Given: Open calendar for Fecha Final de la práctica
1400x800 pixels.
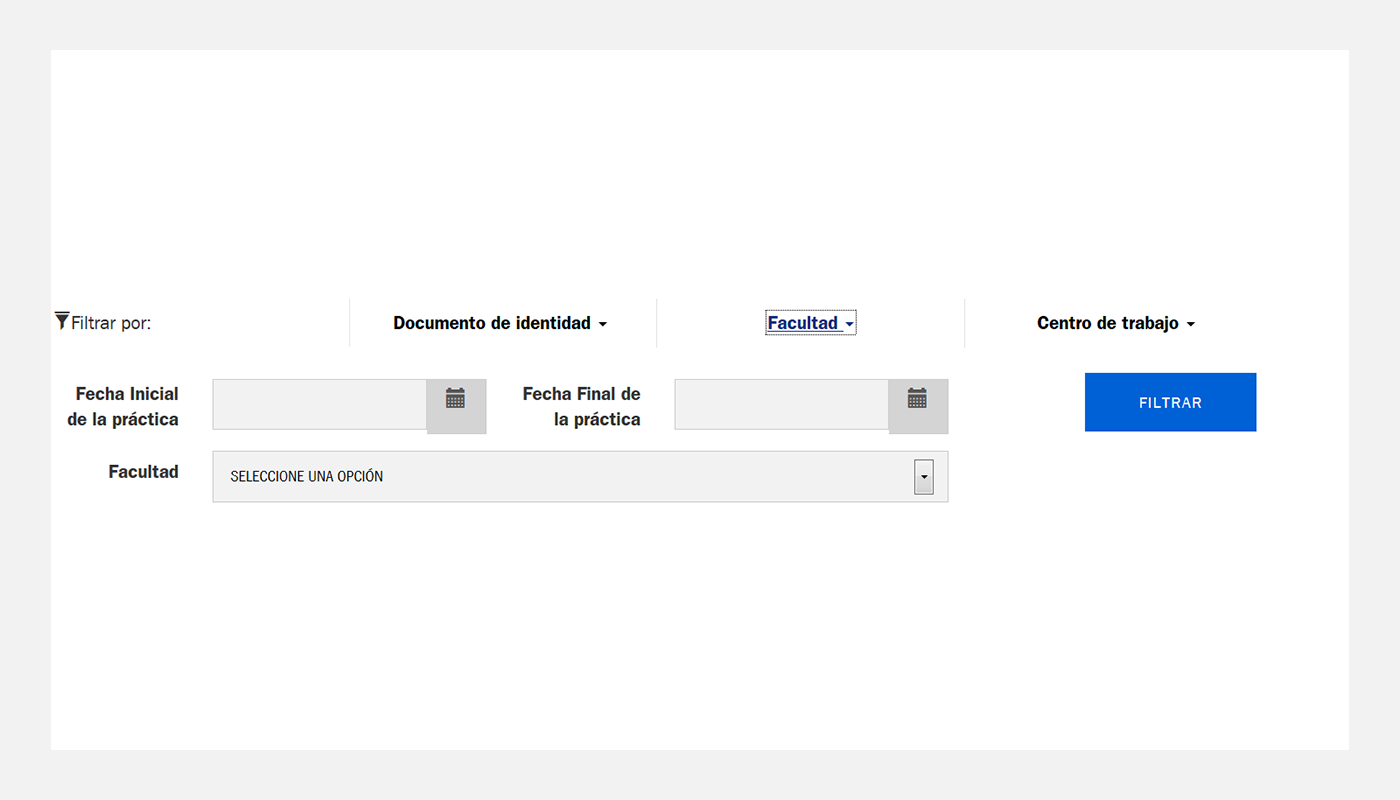Looking at the screenshot, I should click(918, 406).
